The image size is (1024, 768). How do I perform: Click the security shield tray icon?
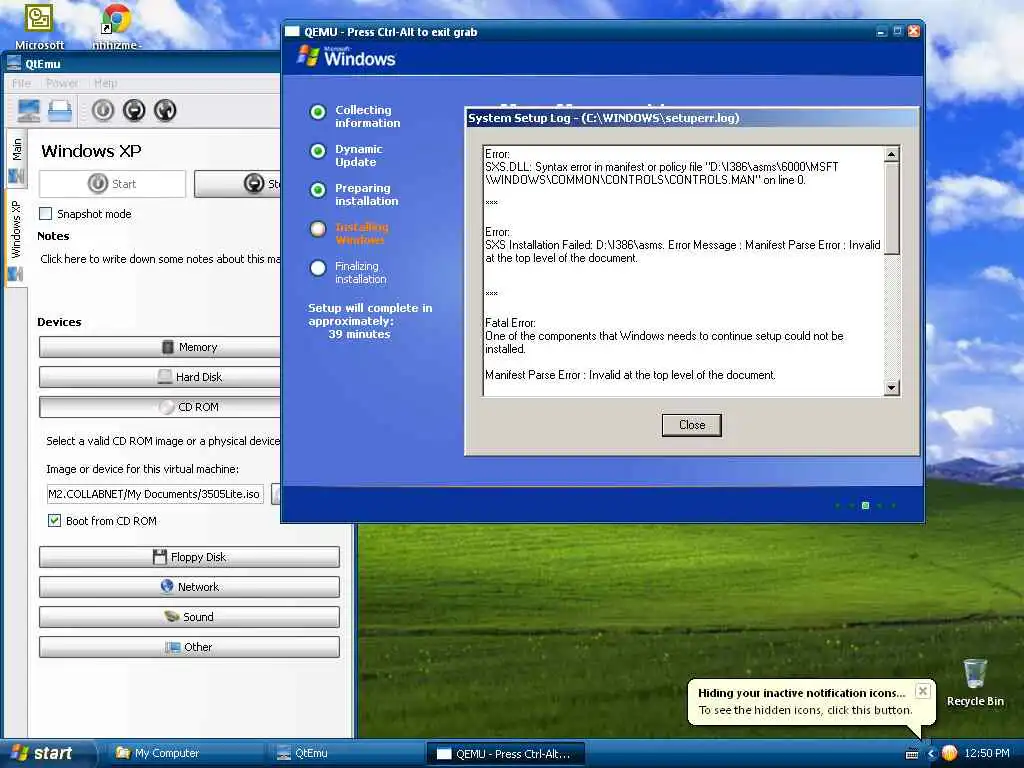tap(949, 754)
